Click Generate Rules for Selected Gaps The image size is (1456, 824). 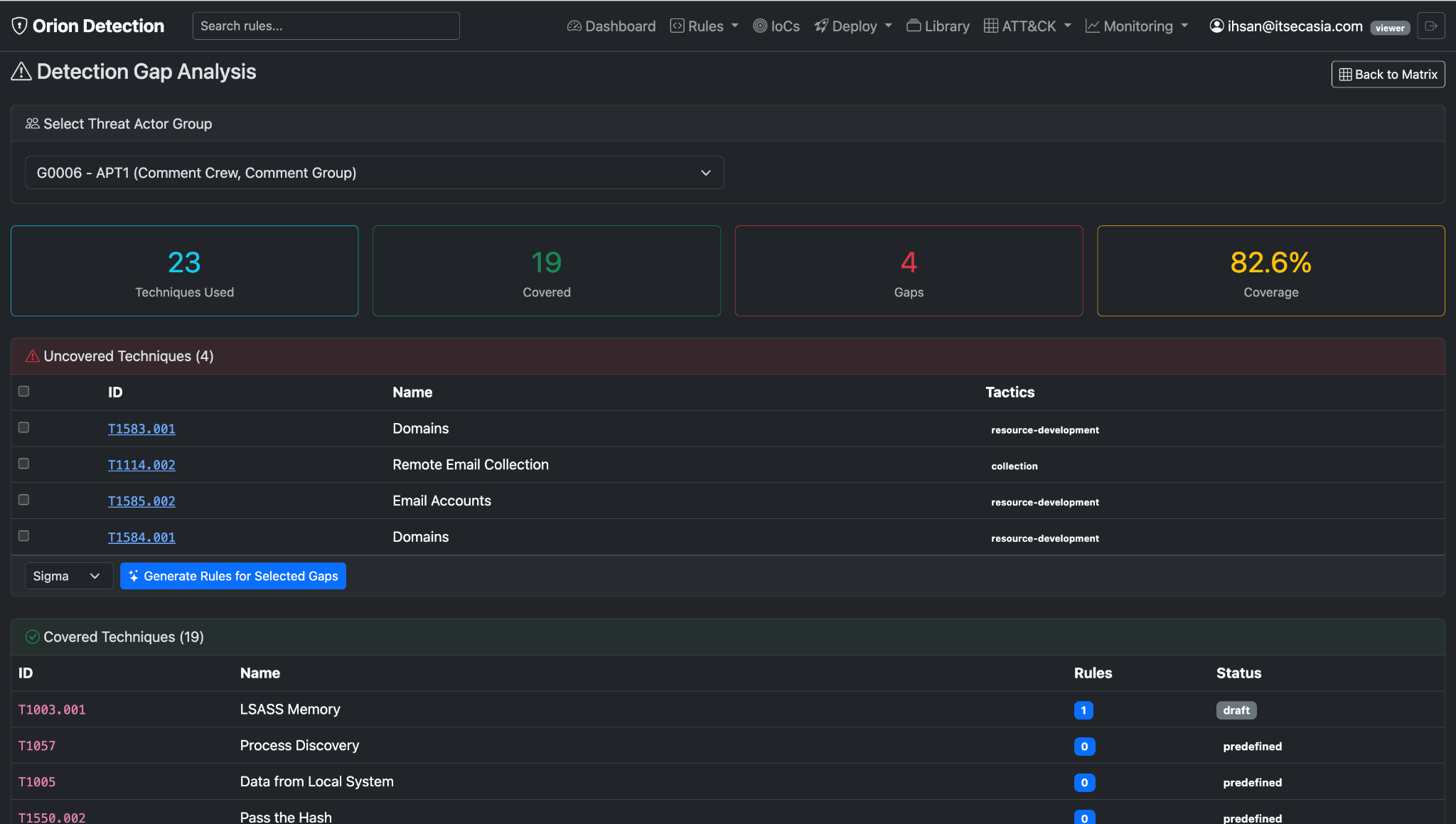click(233, 576)
